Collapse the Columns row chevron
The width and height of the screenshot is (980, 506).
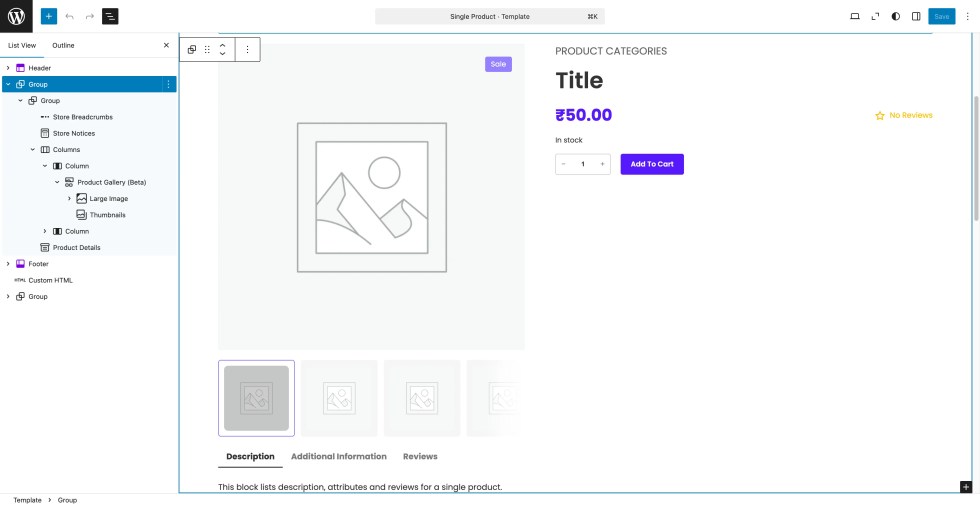point(33,150)
